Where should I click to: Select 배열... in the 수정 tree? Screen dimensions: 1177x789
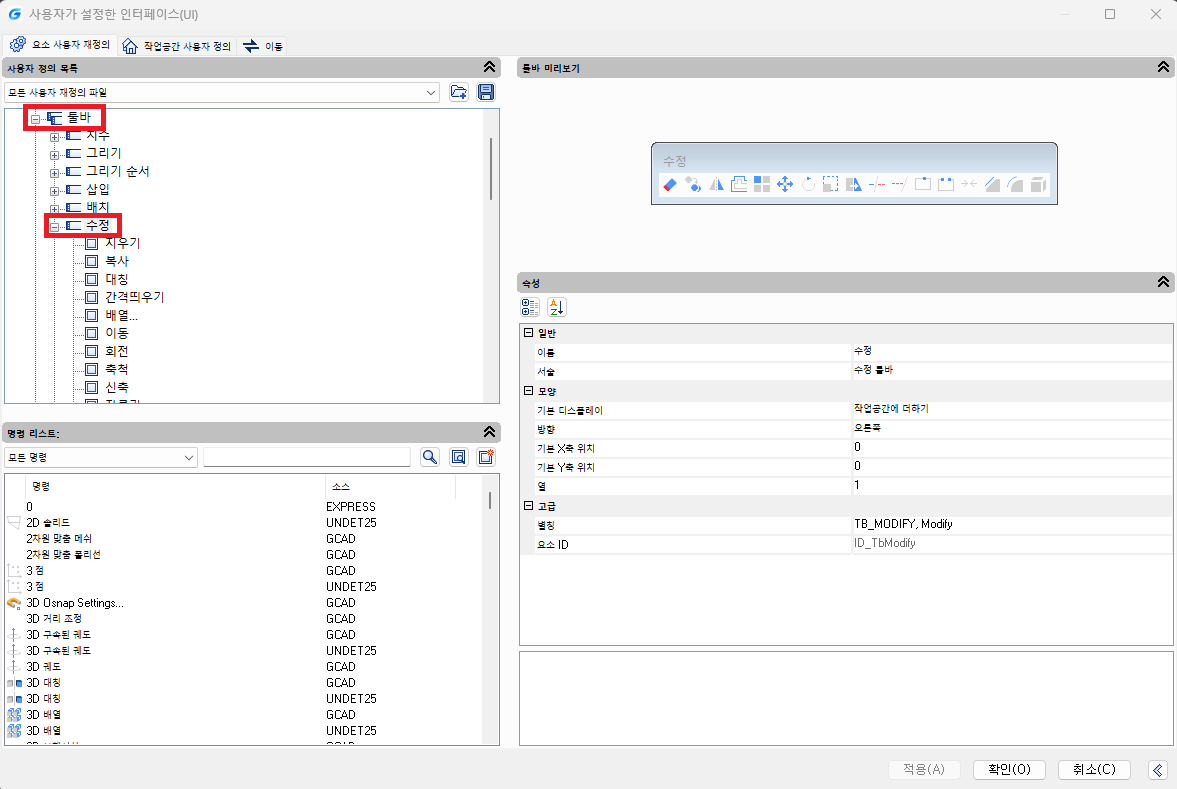point(121,315)
